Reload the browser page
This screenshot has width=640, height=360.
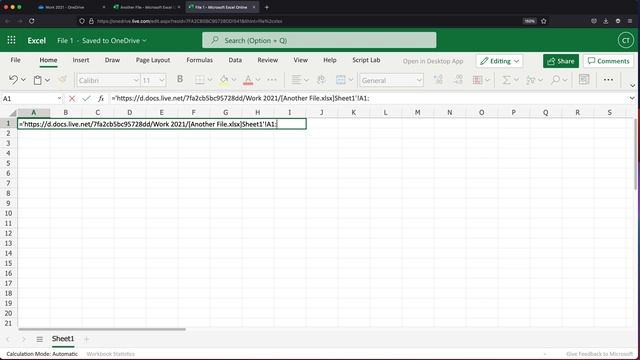coord(32,21)
